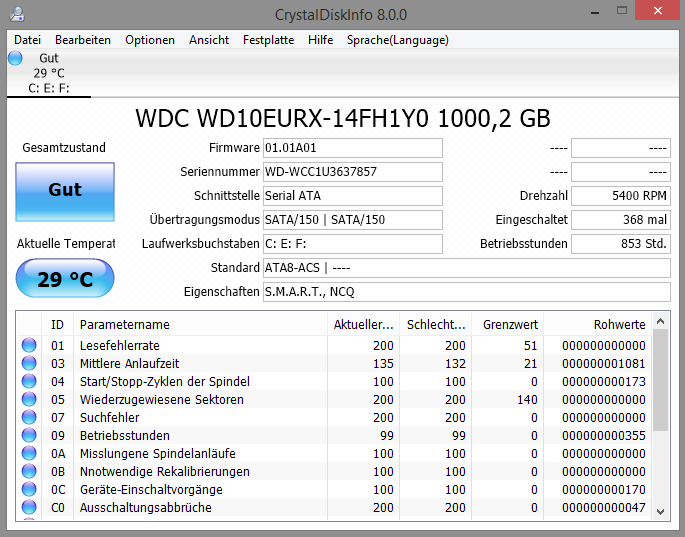
Task: Click the Eigenschaften field S.M.A.R.T., NCQ
Action: click(x=467, y=292)
